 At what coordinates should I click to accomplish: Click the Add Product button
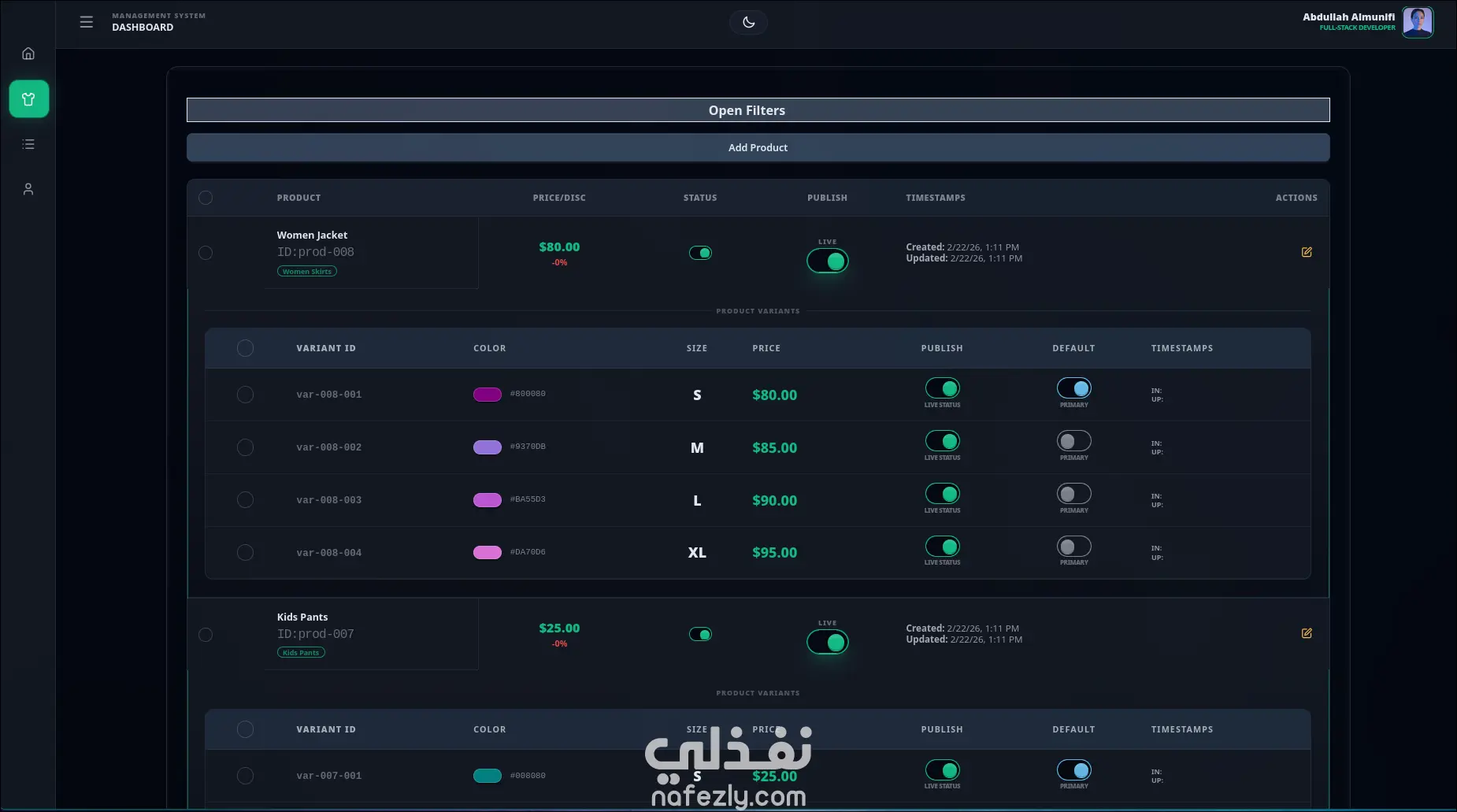758,147
